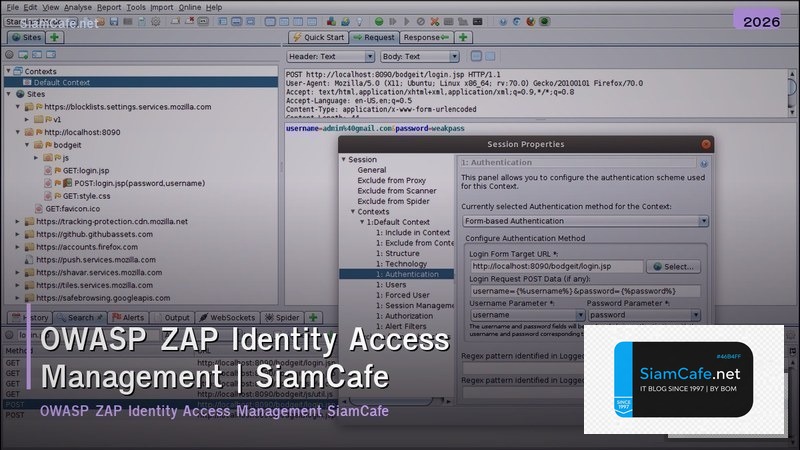Select Default Context in Sites tree
This screenshot has width=800, height=450.
[x=61, y=82]
